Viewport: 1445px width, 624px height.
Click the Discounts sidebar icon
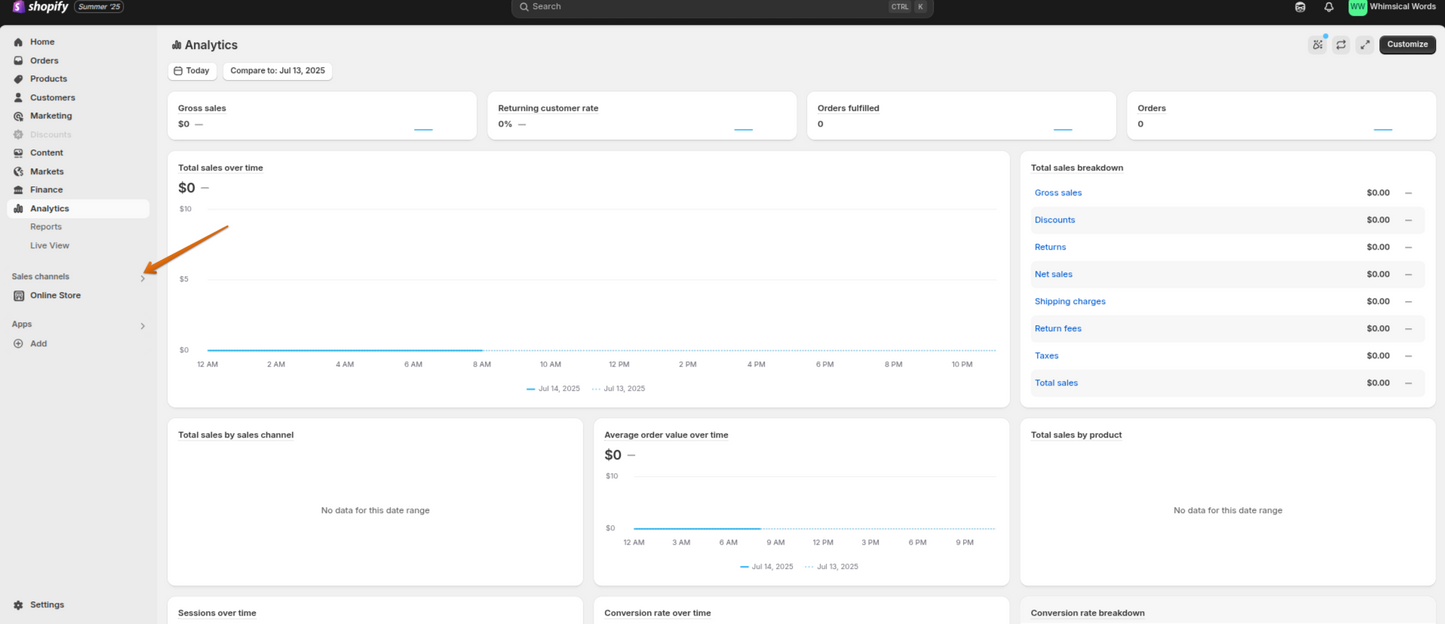coord(18,134)
